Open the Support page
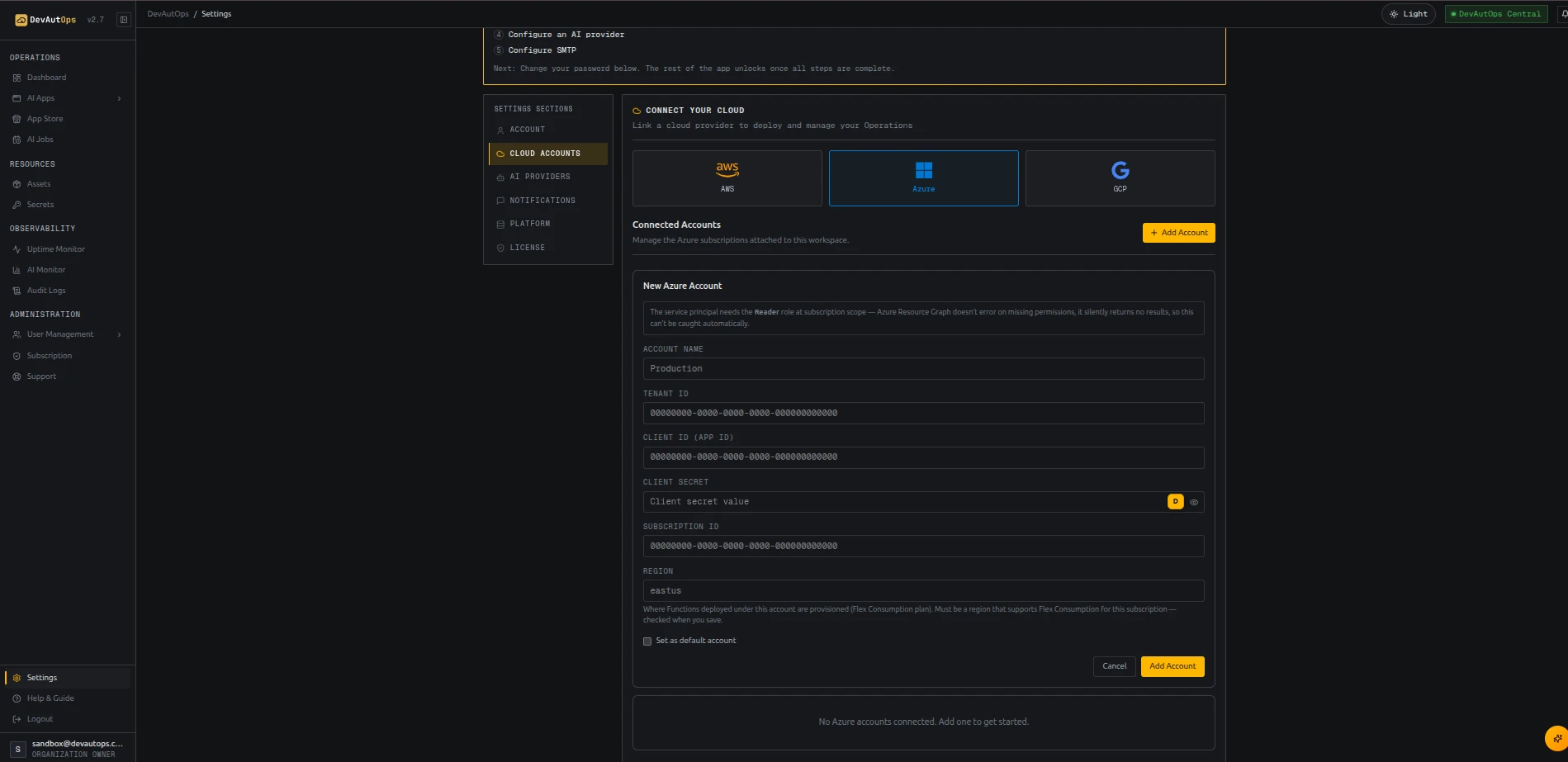The width and height of the screenshot is (1568, 762). [x=41, y=376]
